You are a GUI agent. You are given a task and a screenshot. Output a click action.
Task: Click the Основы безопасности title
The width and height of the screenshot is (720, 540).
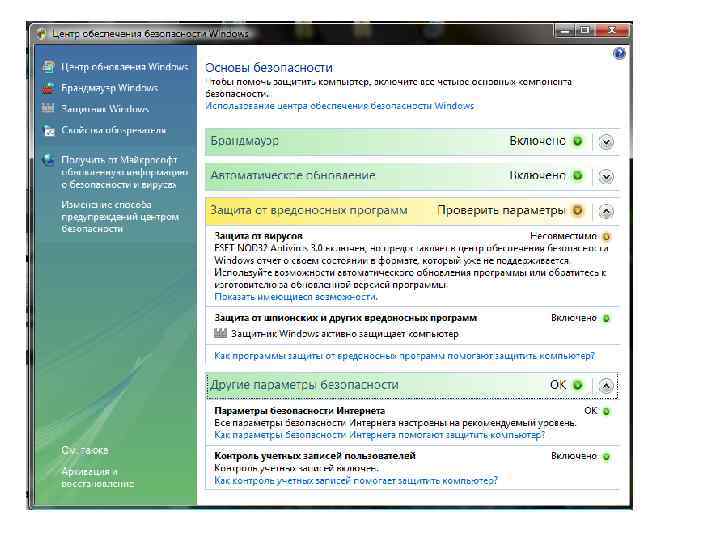pyautogui.click(x=269, y=68)
